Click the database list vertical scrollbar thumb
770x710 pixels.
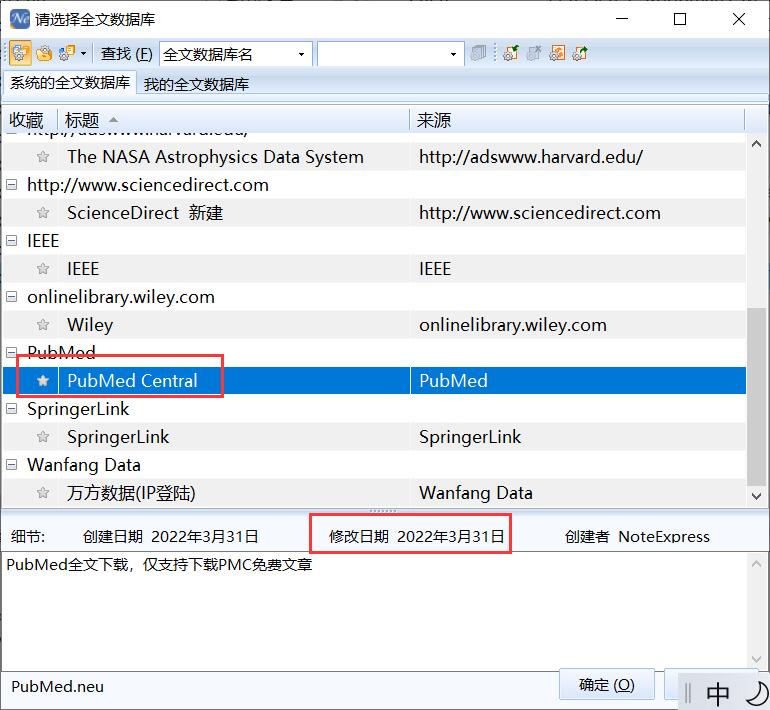point(756,396)
